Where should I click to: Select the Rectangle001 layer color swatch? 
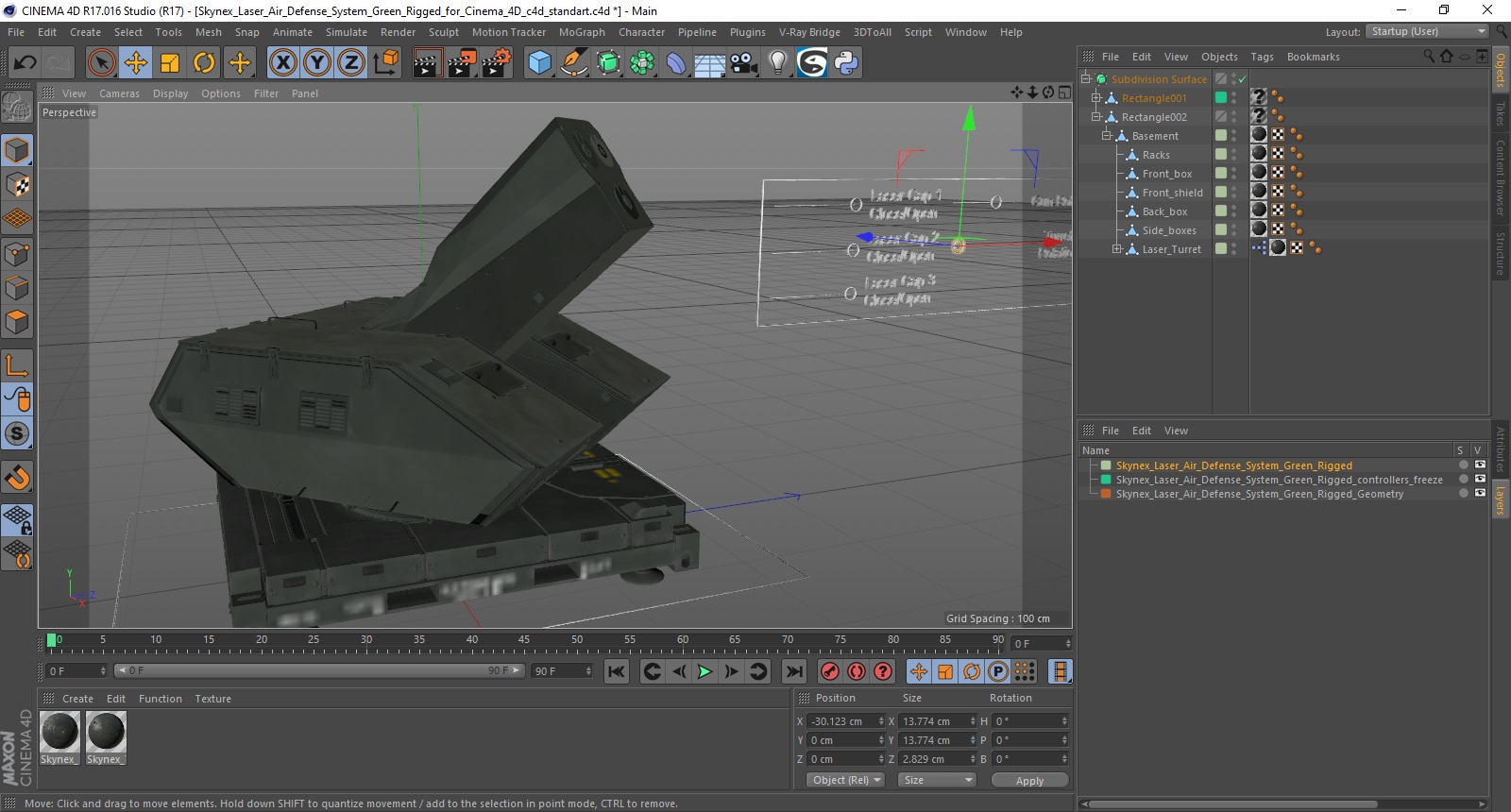coord(1221,98)
